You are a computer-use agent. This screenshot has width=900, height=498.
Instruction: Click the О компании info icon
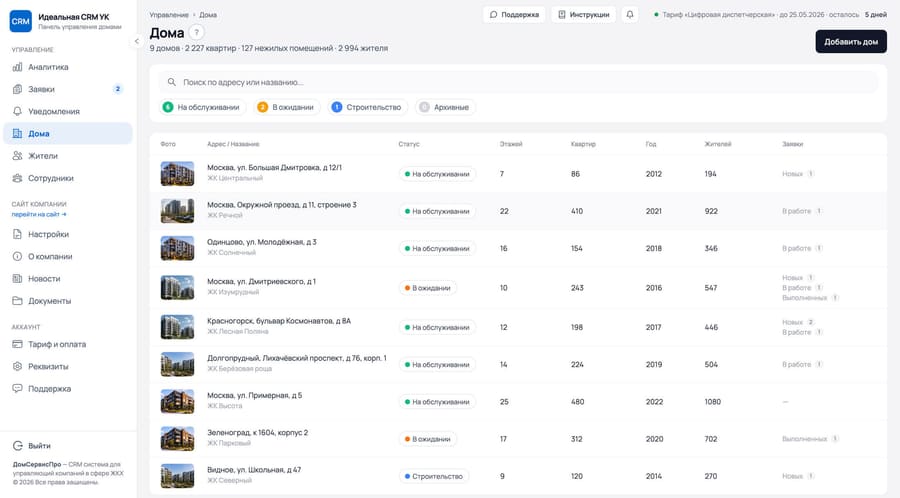pyautogui.click(x=17, y=256)
